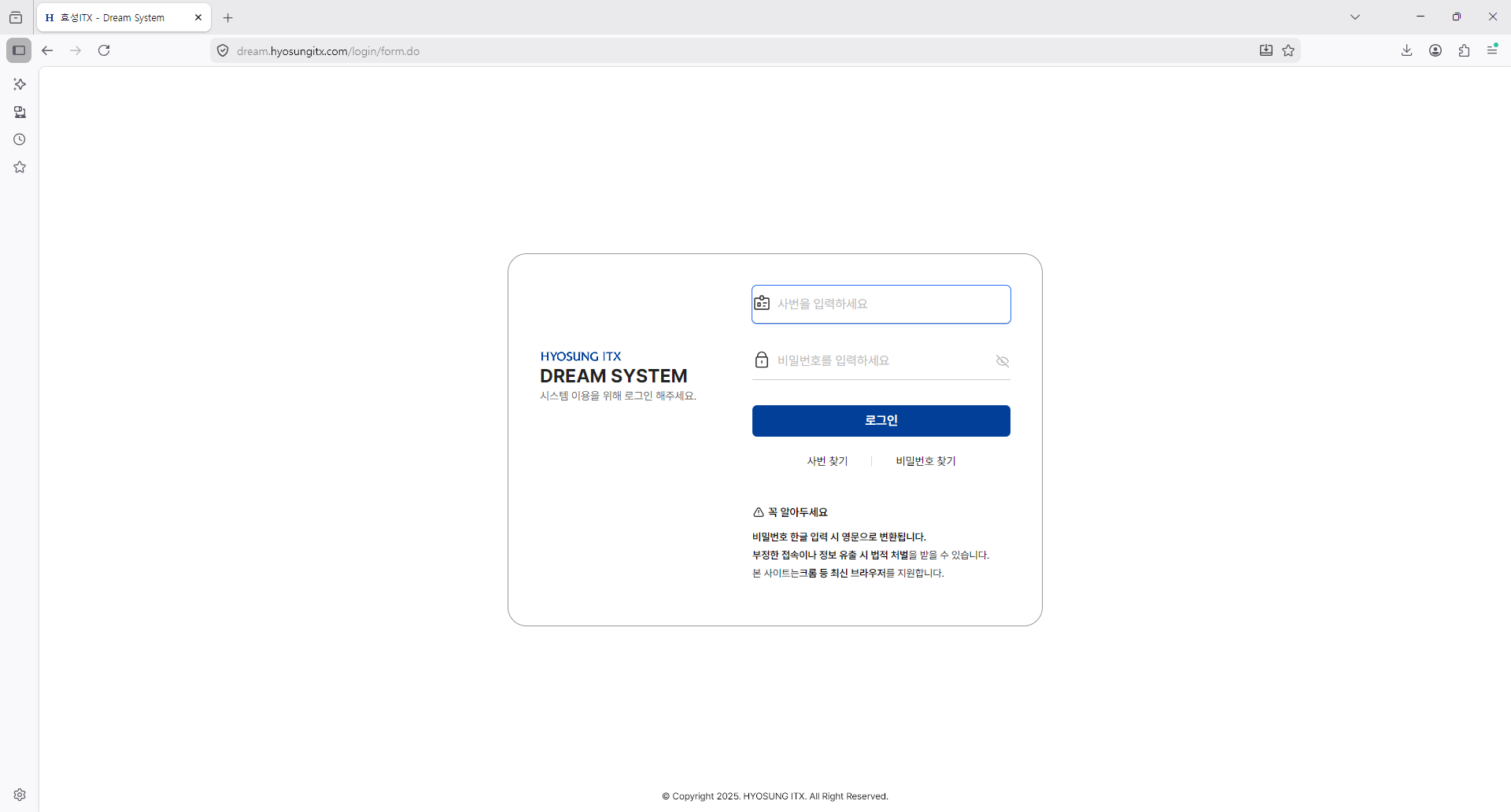Click the padlock icon in password field
This screenshot has width=1511, height=812.
762,360
